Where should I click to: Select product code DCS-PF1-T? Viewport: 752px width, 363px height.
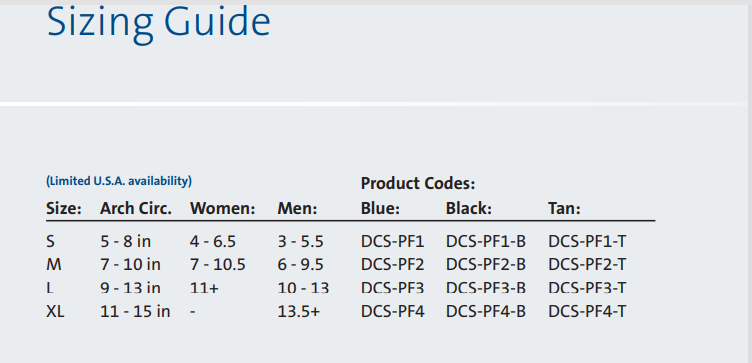click(x=587, y=241)
